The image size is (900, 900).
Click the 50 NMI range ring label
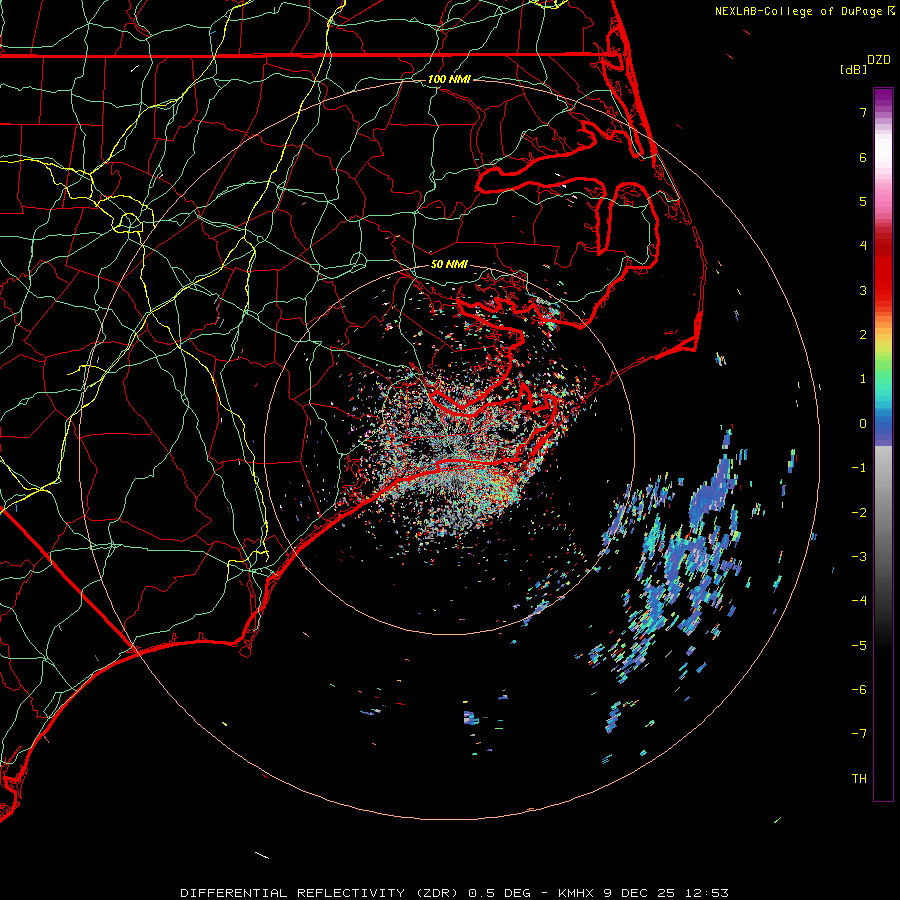[449, 264]
